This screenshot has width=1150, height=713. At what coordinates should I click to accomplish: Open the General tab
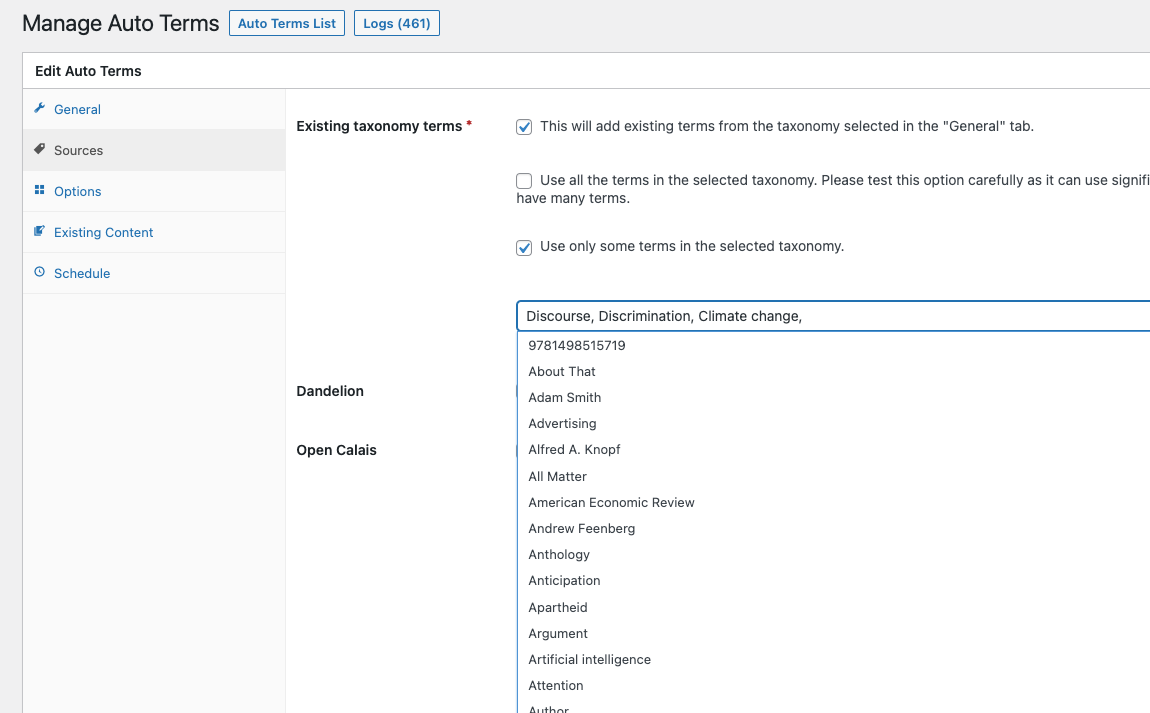pyautogui.click(x=77, y=109)
